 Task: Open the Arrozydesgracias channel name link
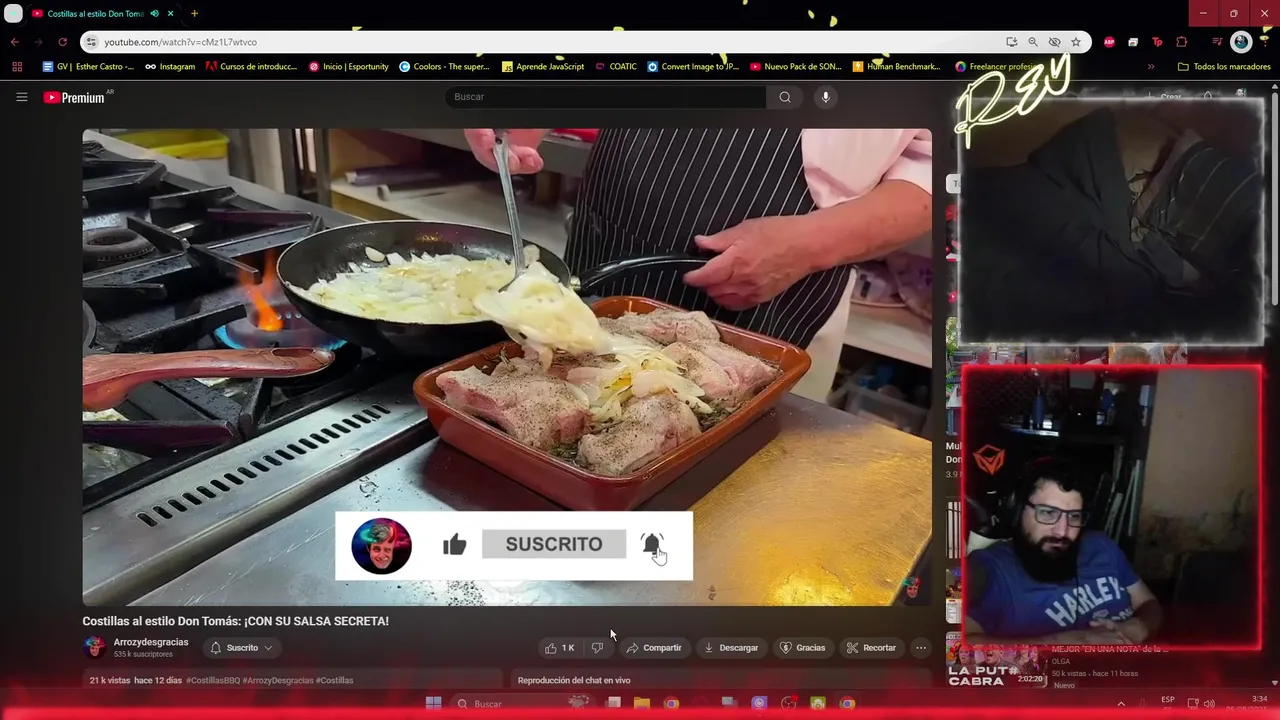pos(151,642)
